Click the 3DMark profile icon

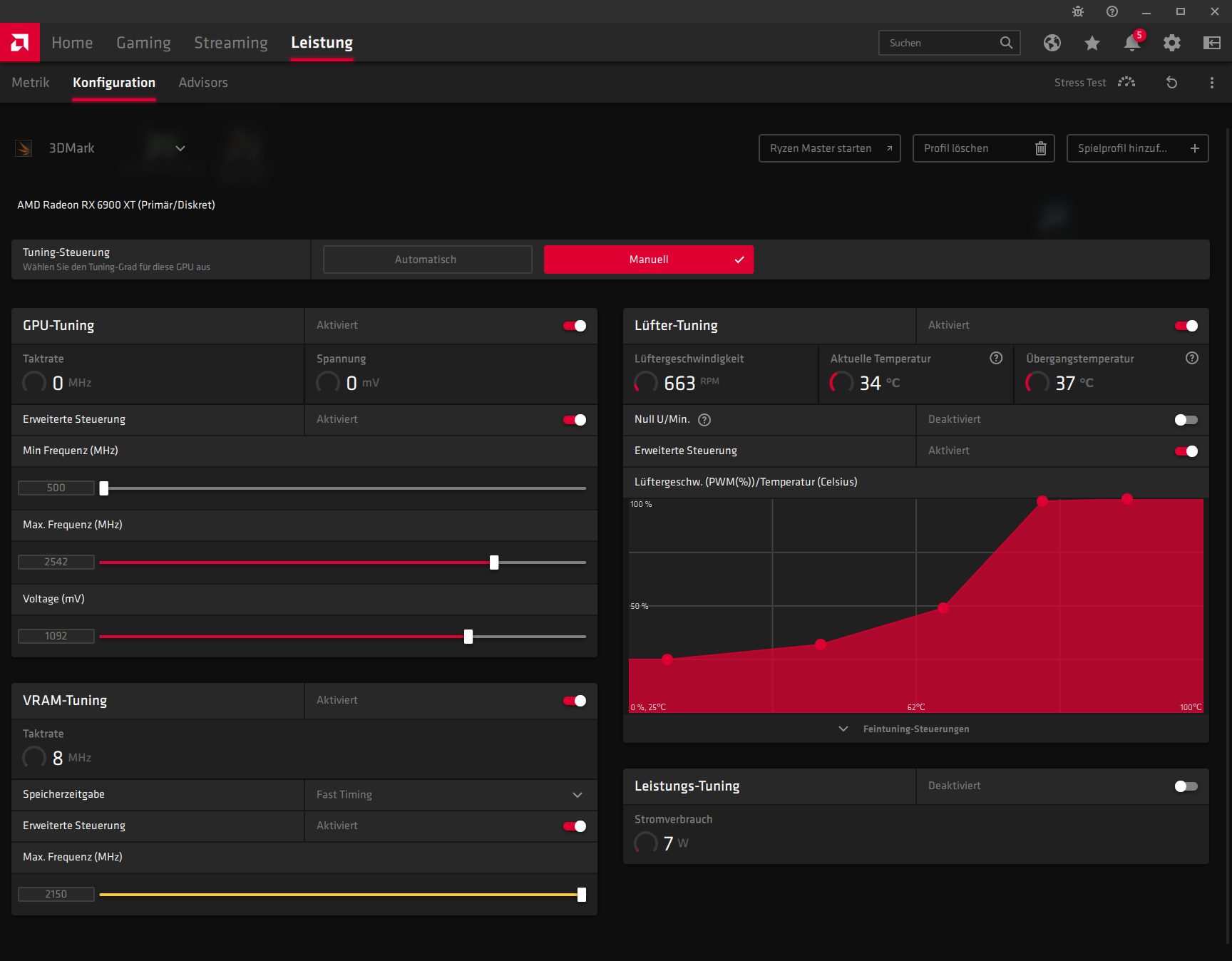[x=24, y=148]
